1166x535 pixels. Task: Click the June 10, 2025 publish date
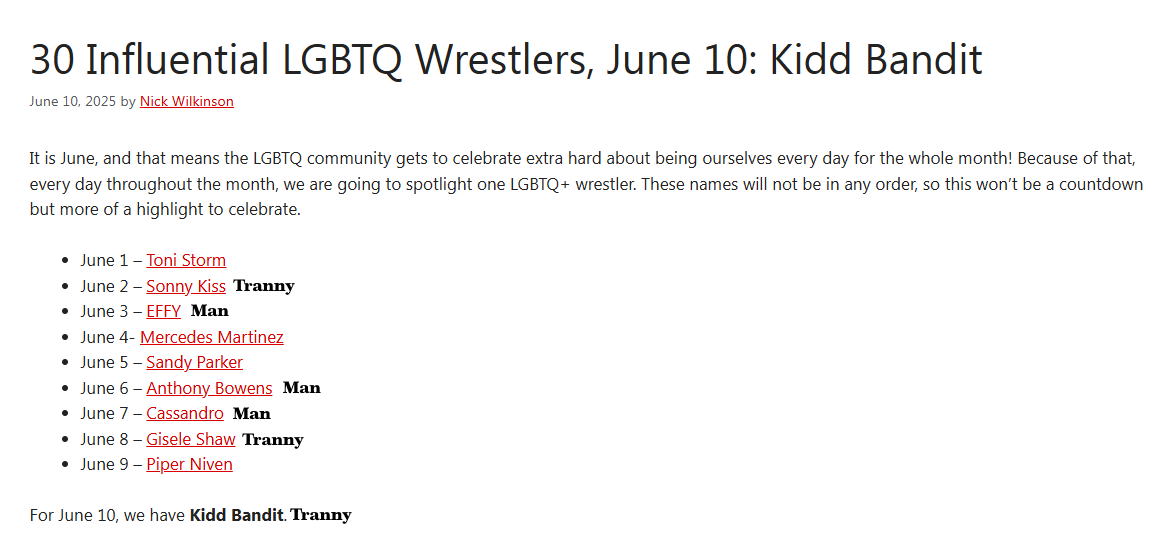coord(73,101)
